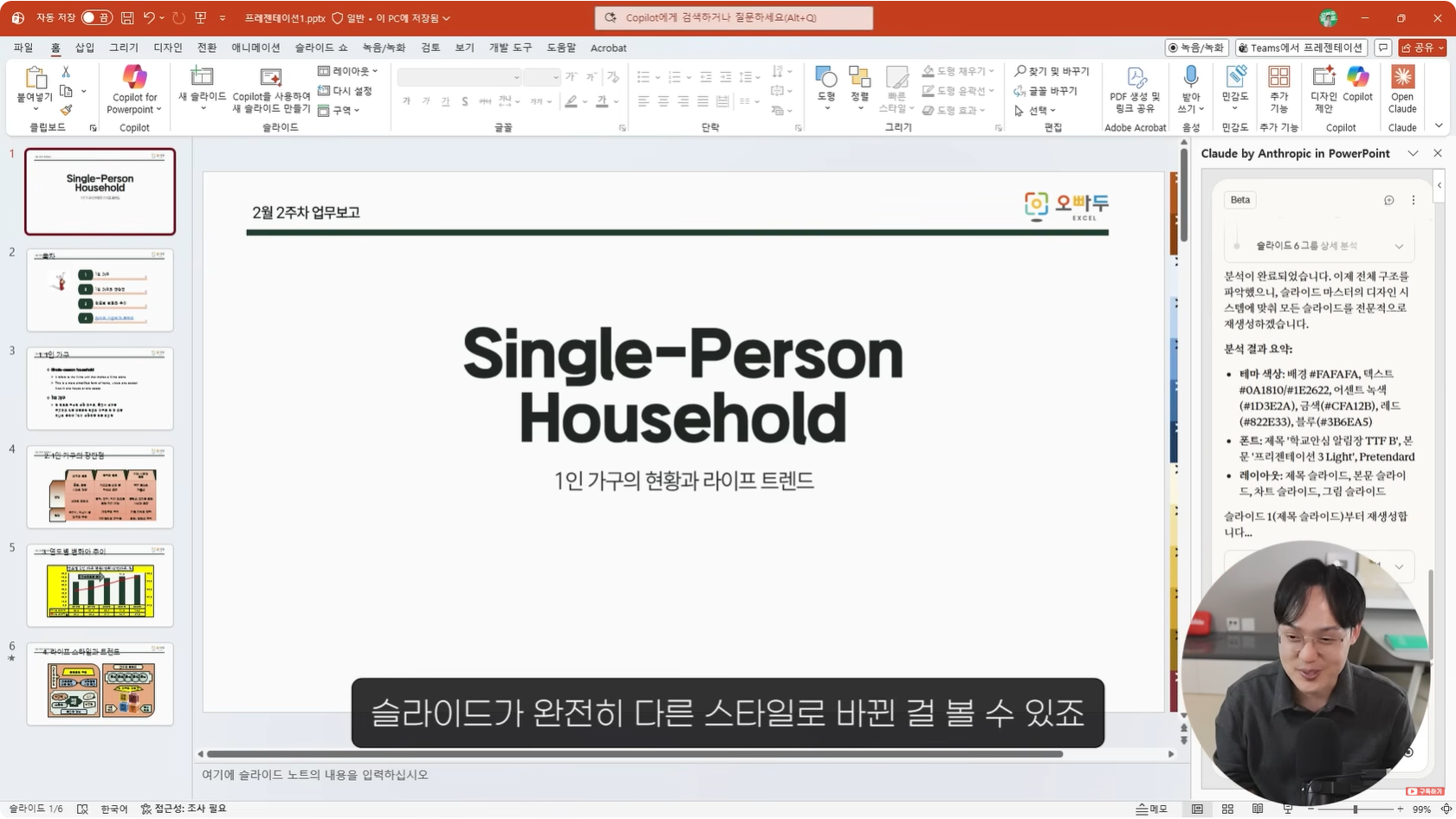The image size is (1456, 819).
Task: Open the 정렬 arrange menu
Action: [859, 88]
